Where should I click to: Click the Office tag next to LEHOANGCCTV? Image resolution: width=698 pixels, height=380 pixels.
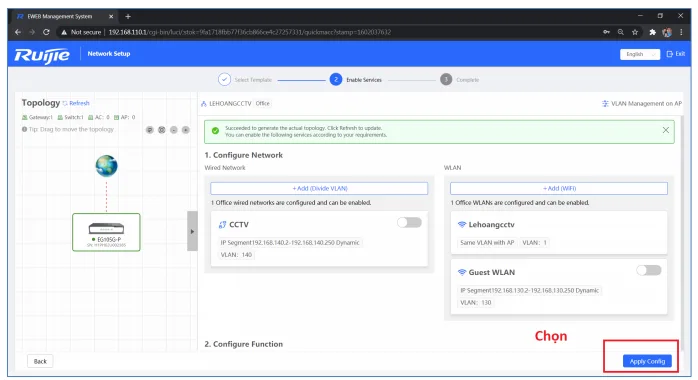pyautogui.click(x=262, y=104)
